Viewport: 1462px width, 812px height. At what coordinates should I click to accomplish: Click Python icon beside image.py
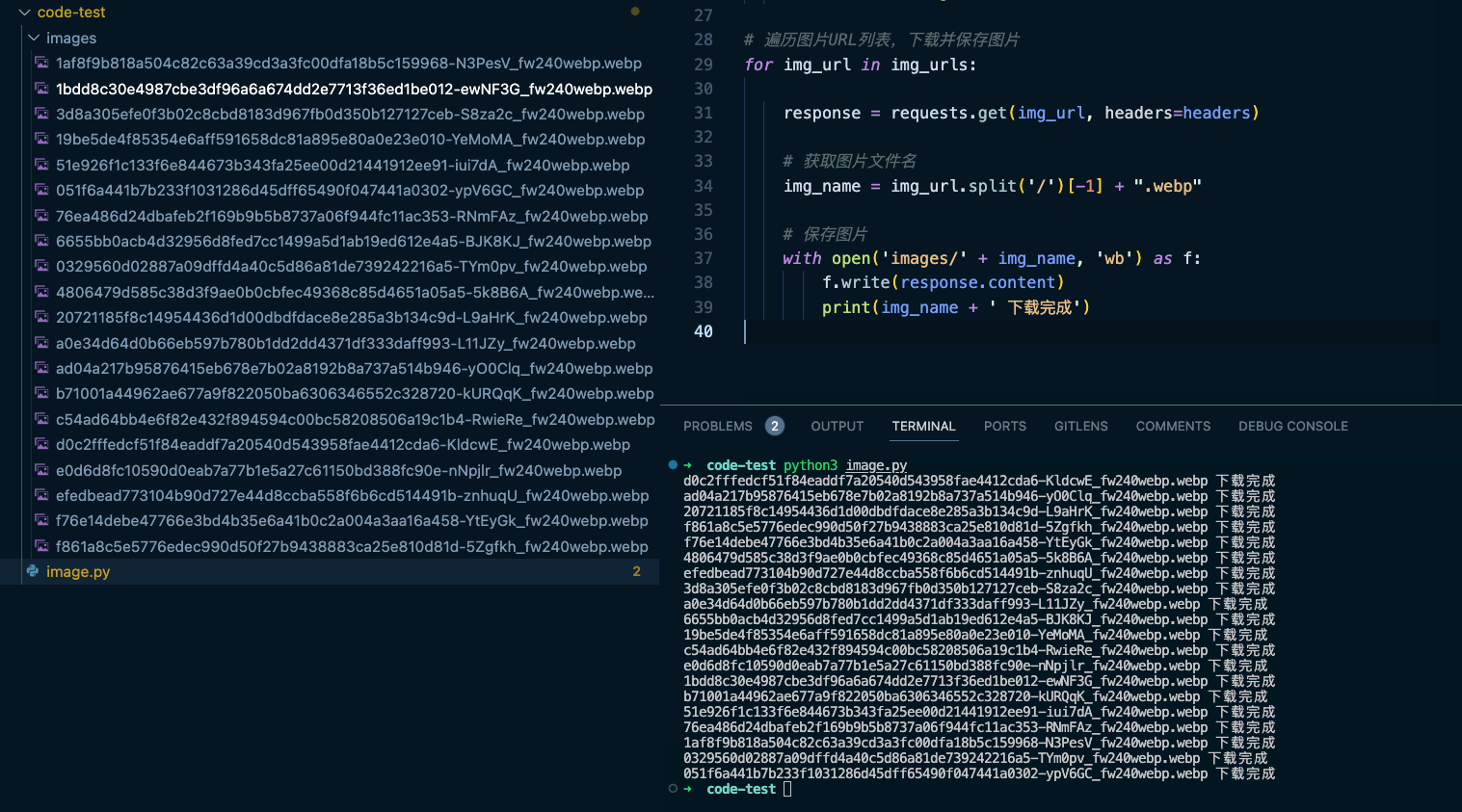point(33,571)
